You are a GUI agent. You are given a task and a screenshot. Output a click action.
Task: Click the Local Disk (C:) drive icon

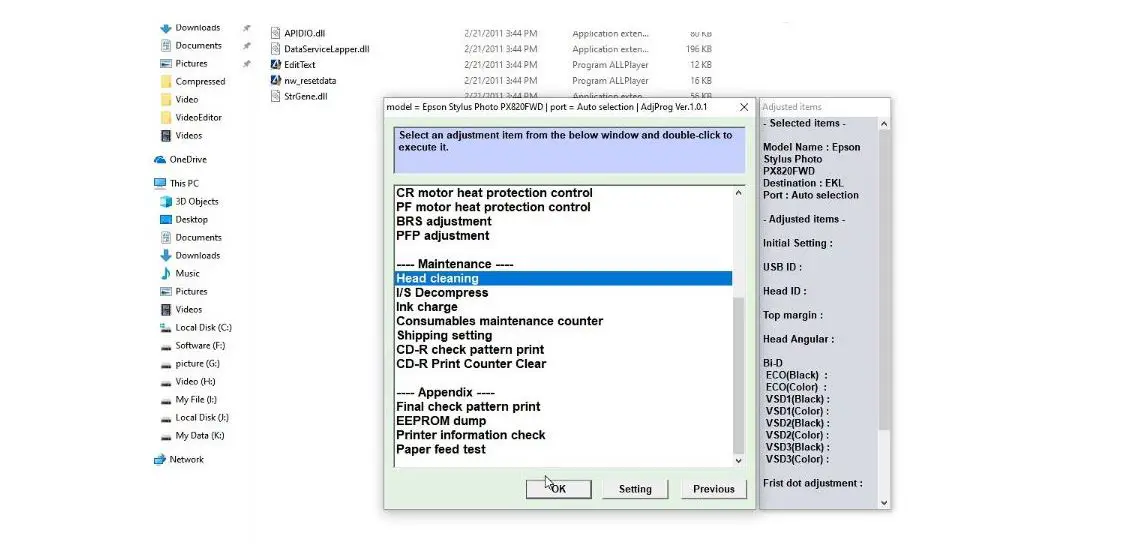point(166,328)
